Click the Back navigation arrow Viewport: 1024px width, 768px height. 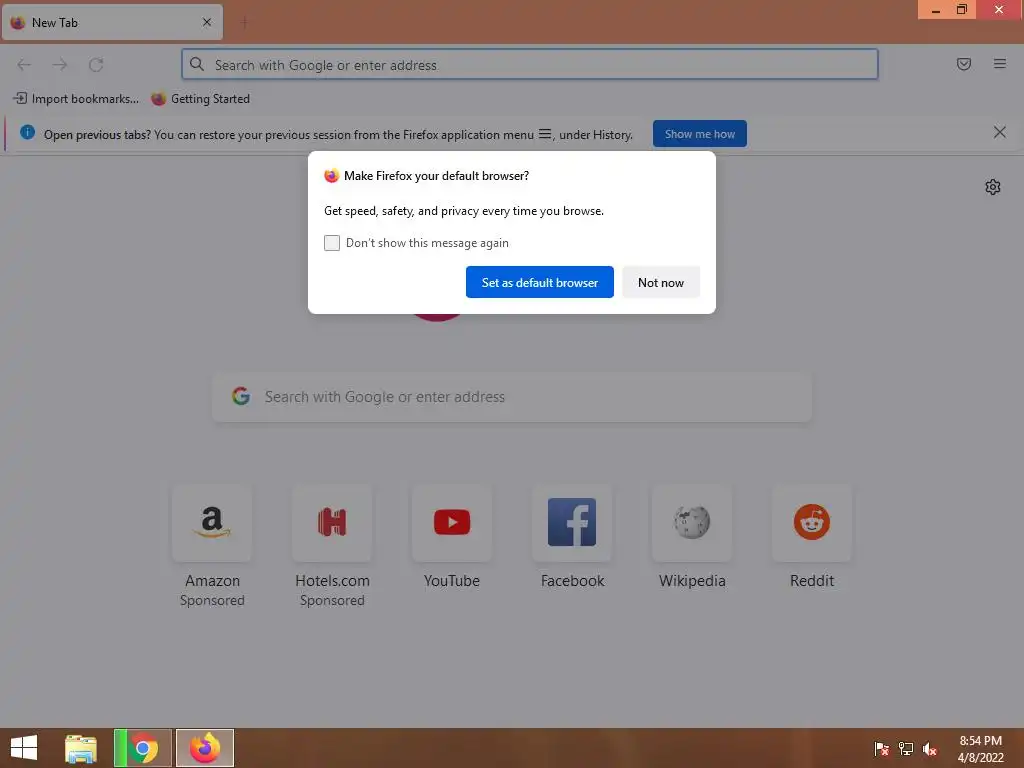pos(24,65)
